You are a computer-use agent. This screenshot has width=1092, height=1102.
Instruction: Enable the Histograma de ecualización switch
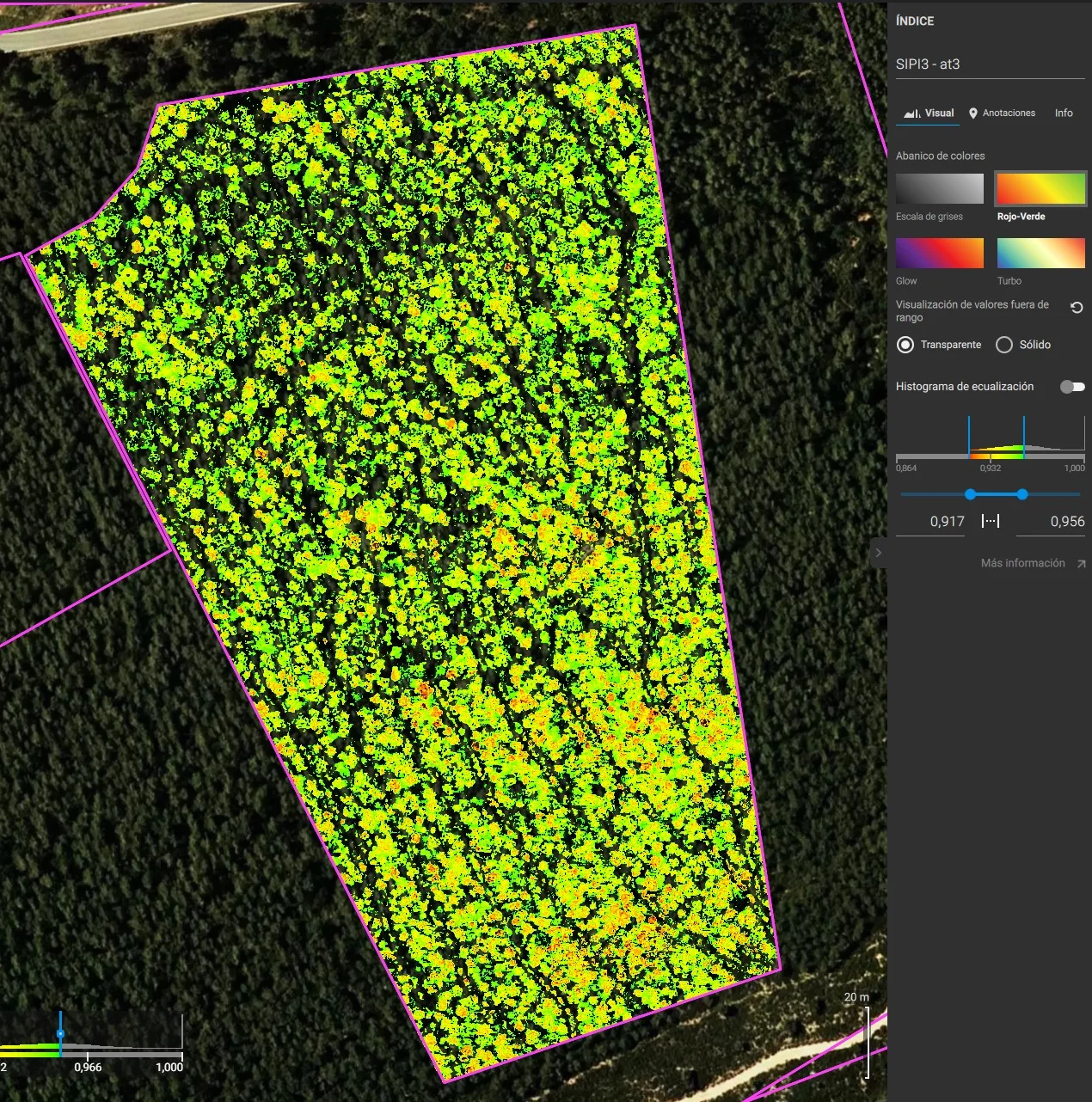click(x=1072, y=387)
